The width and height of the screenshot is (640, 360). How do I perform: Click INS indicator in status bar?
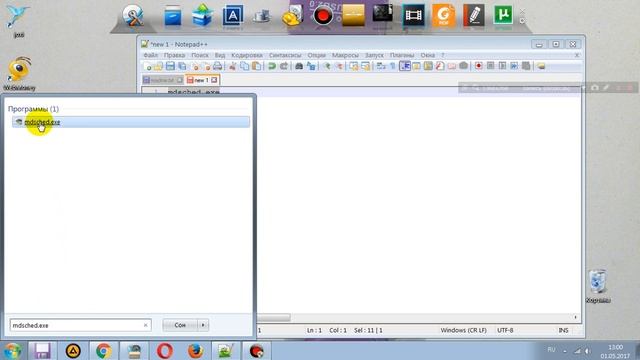point(564,330)
